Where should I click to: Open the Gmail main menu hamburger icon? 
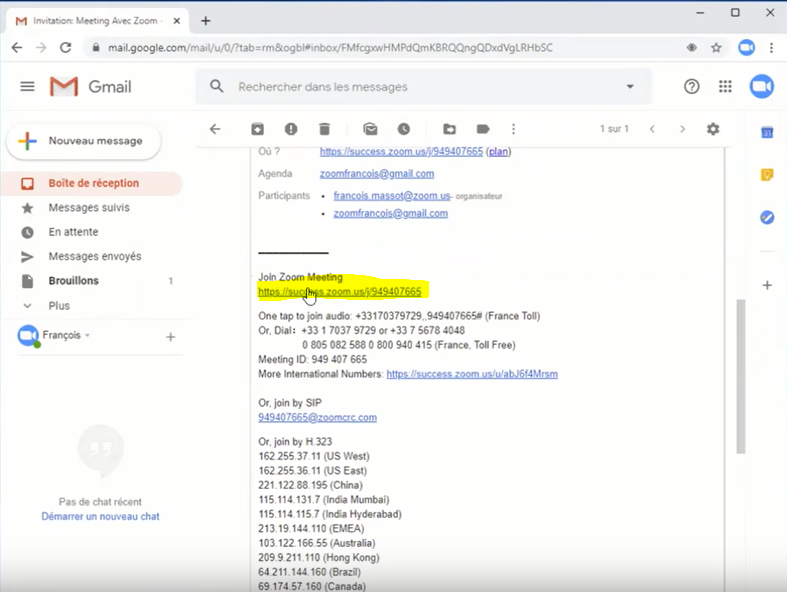[x=27, y=87]
